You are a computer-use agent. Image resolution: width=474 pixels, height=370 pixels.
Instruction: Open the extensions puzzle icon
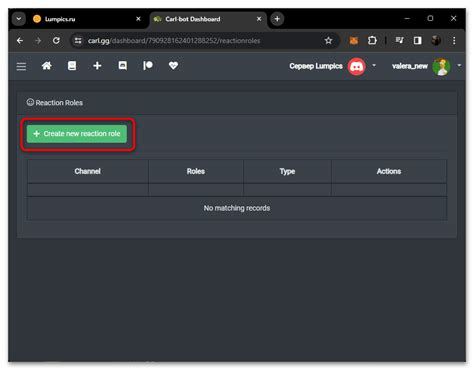click(x=372, y=41)
